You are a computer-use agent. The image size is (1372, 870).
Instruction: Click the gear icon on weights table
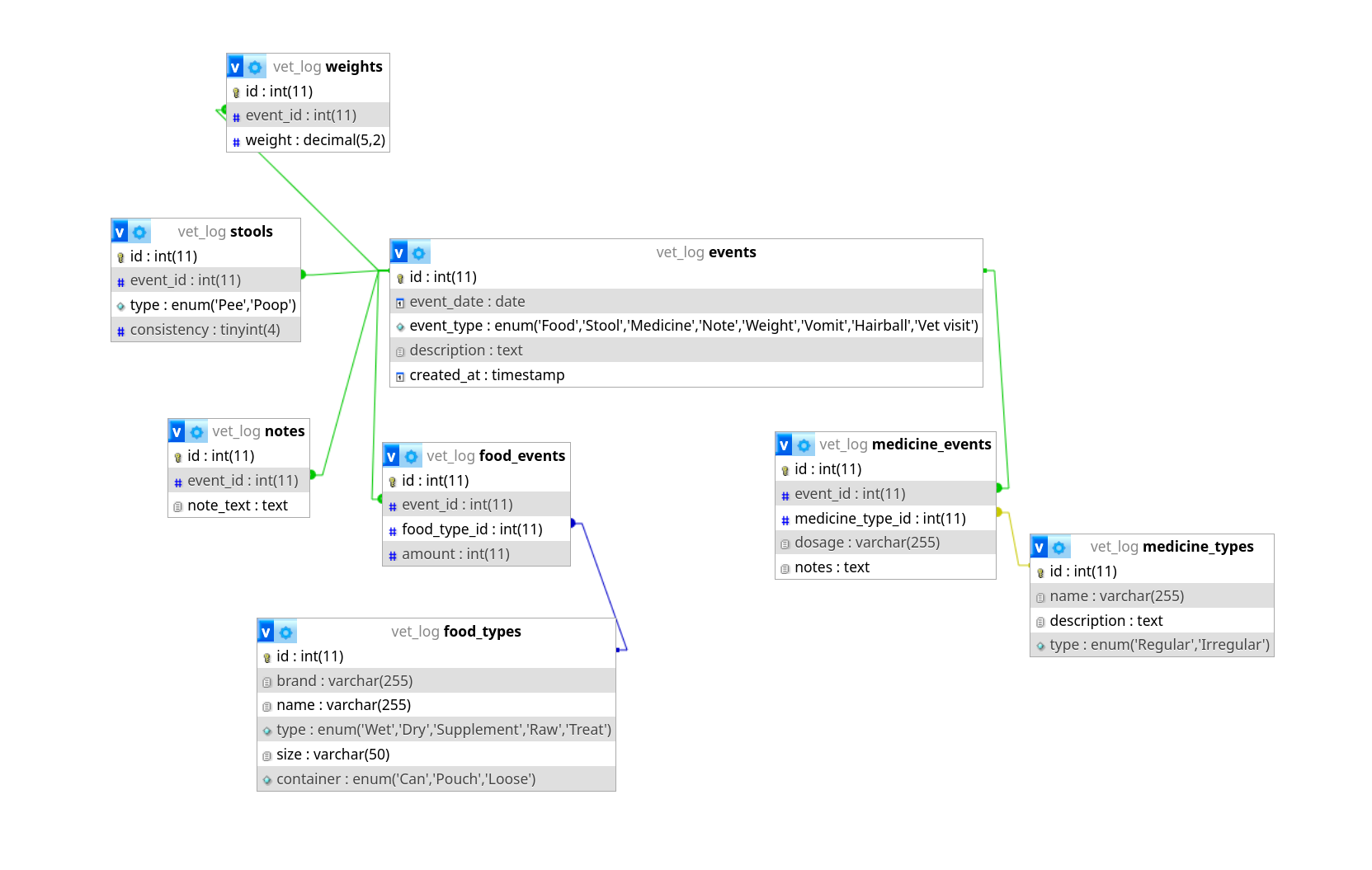(x=256, y=68)
